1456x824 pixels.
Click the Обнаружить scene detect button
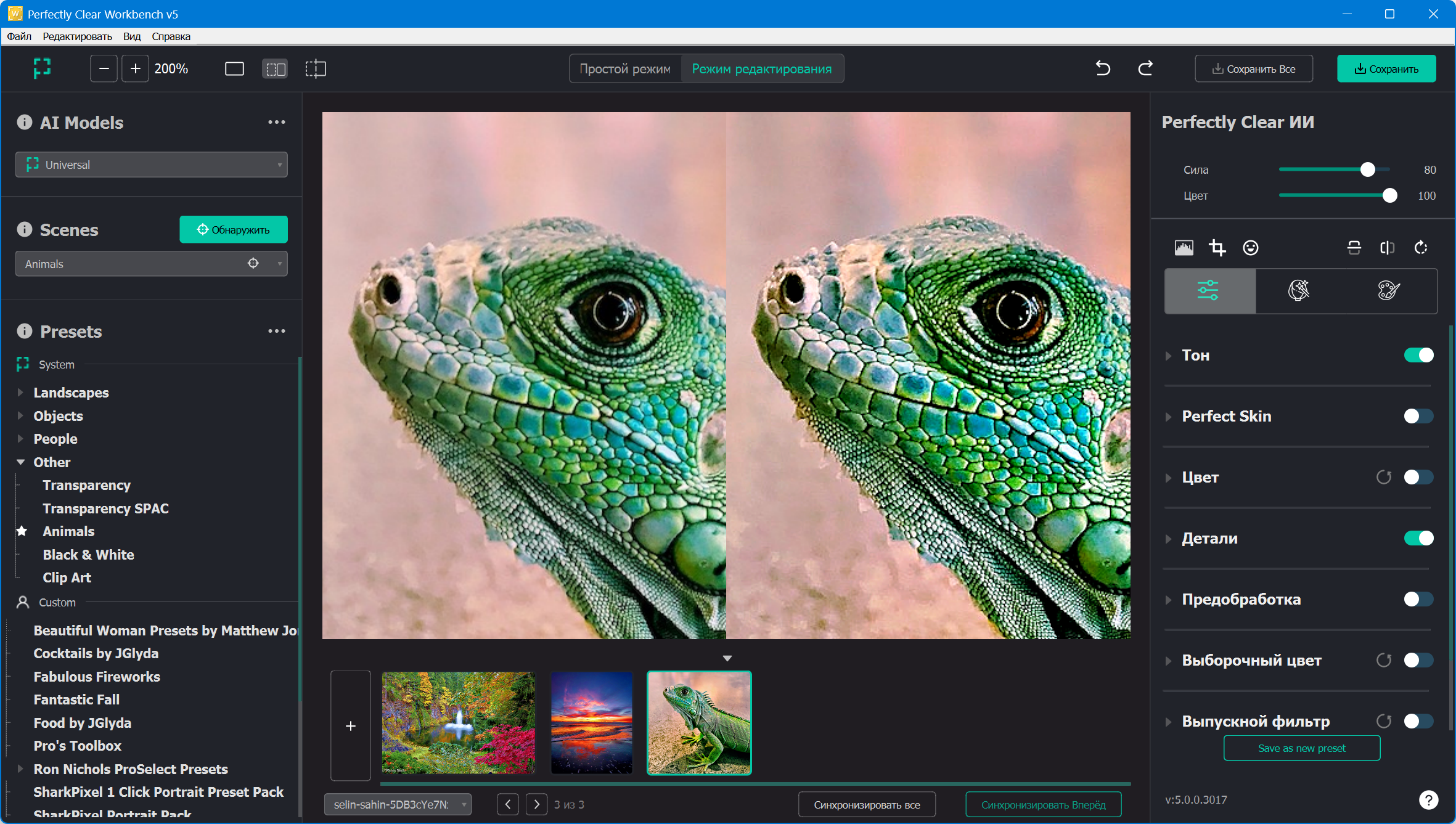coord(233,229)
